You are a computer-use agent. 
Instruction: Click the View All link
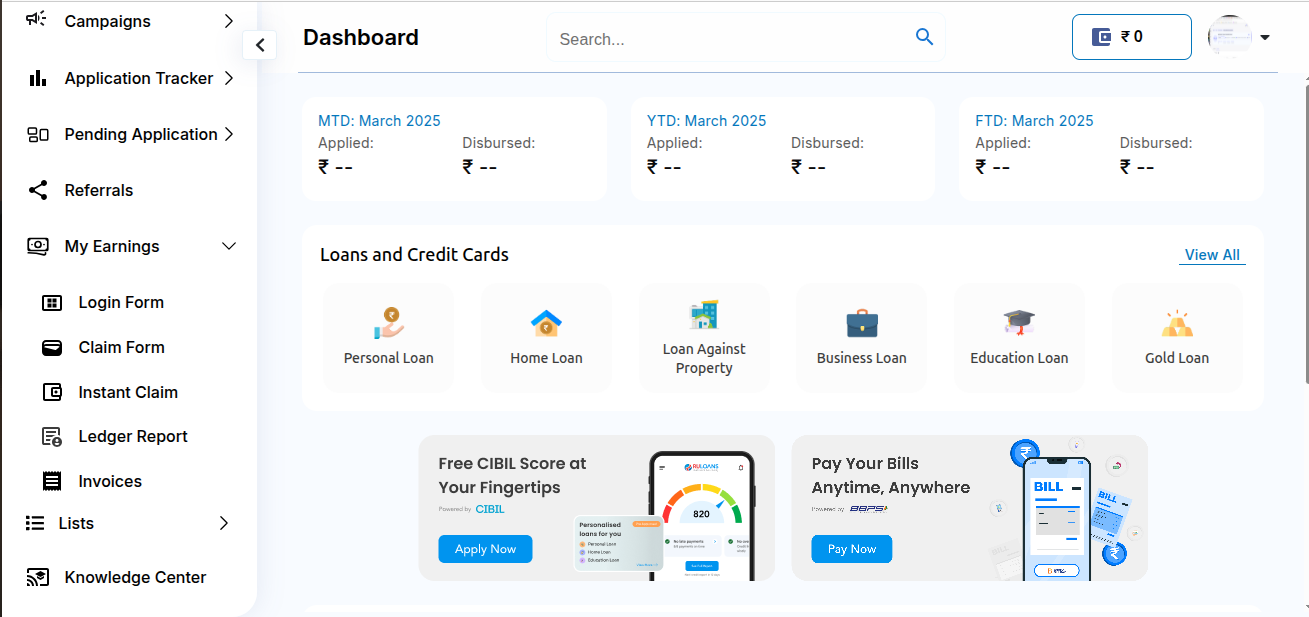coord(1212,255)
